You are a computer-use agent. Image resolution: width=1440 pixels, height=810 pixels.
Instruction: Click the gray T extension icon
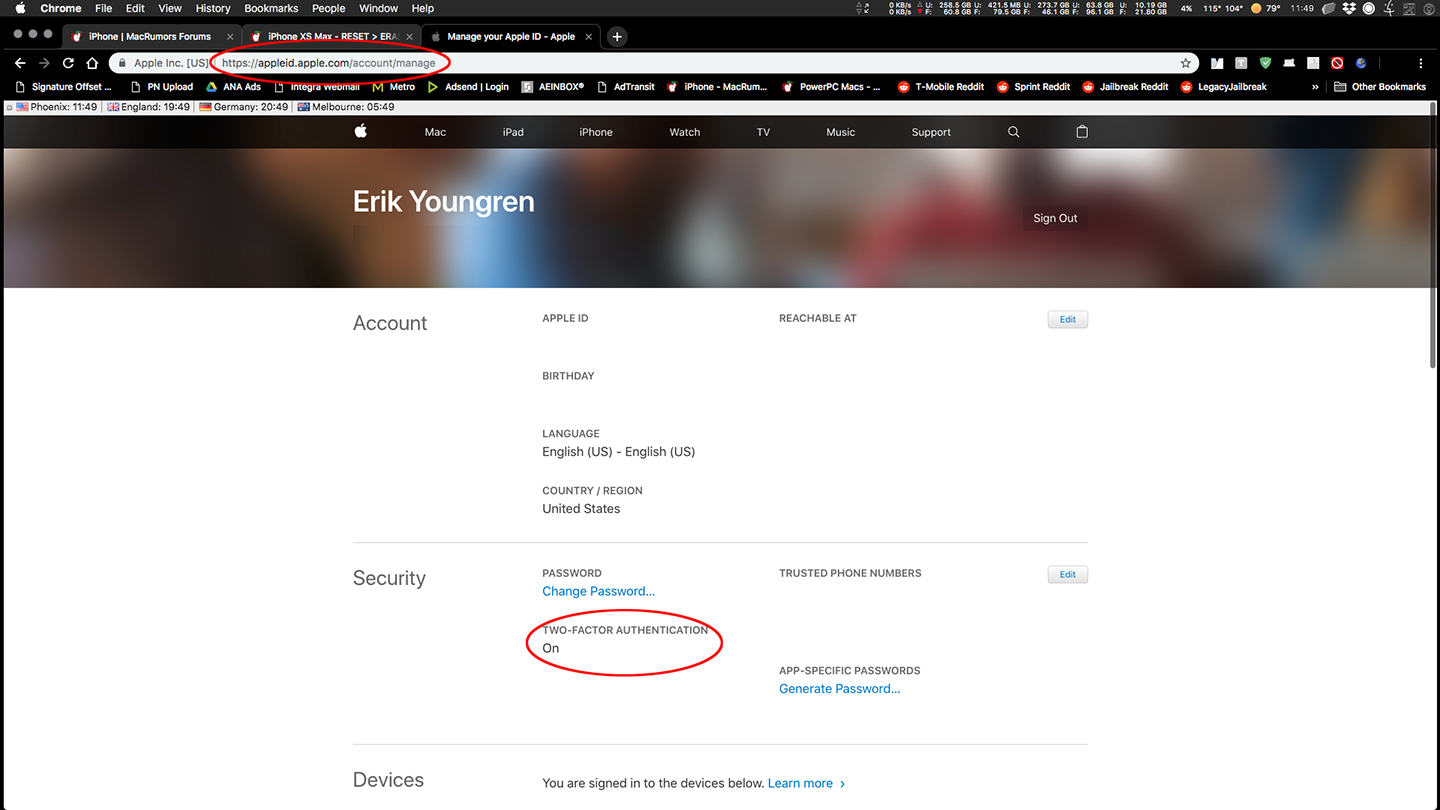[x=1241, y=63]
